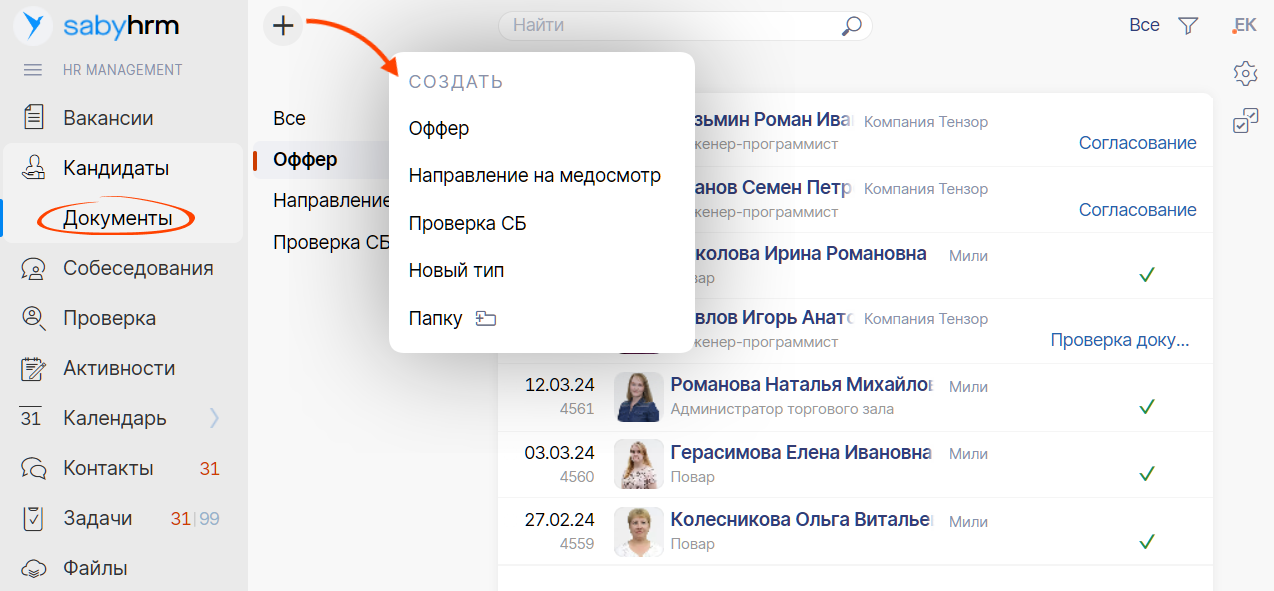Choose Направление на медосмотр in the create menu
1274x591 pixels.
tap(534, 176)
